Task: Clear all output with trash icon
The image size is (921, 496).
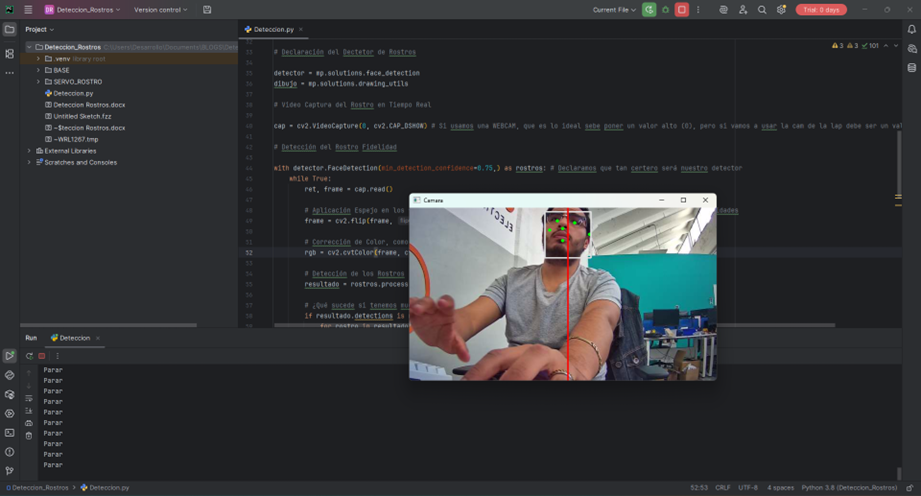Action: pos(29,435)
